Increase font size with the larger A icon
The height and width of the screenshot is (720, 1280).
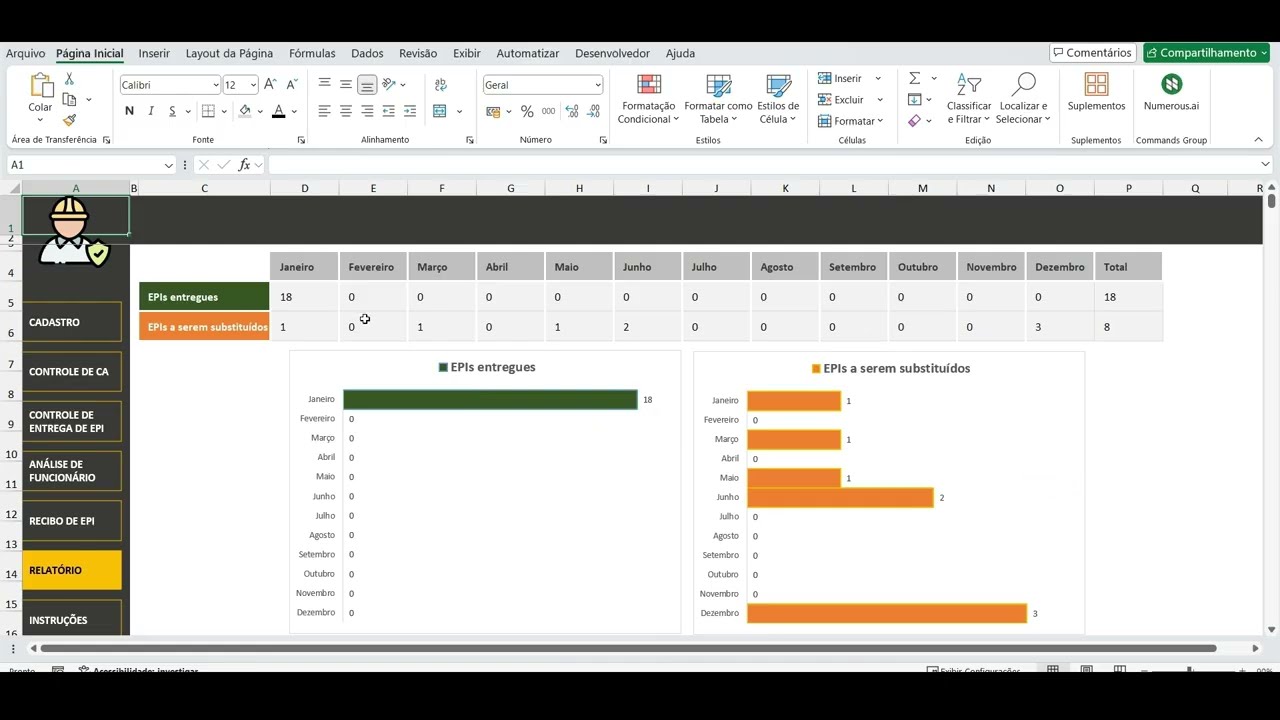[270, 85]
